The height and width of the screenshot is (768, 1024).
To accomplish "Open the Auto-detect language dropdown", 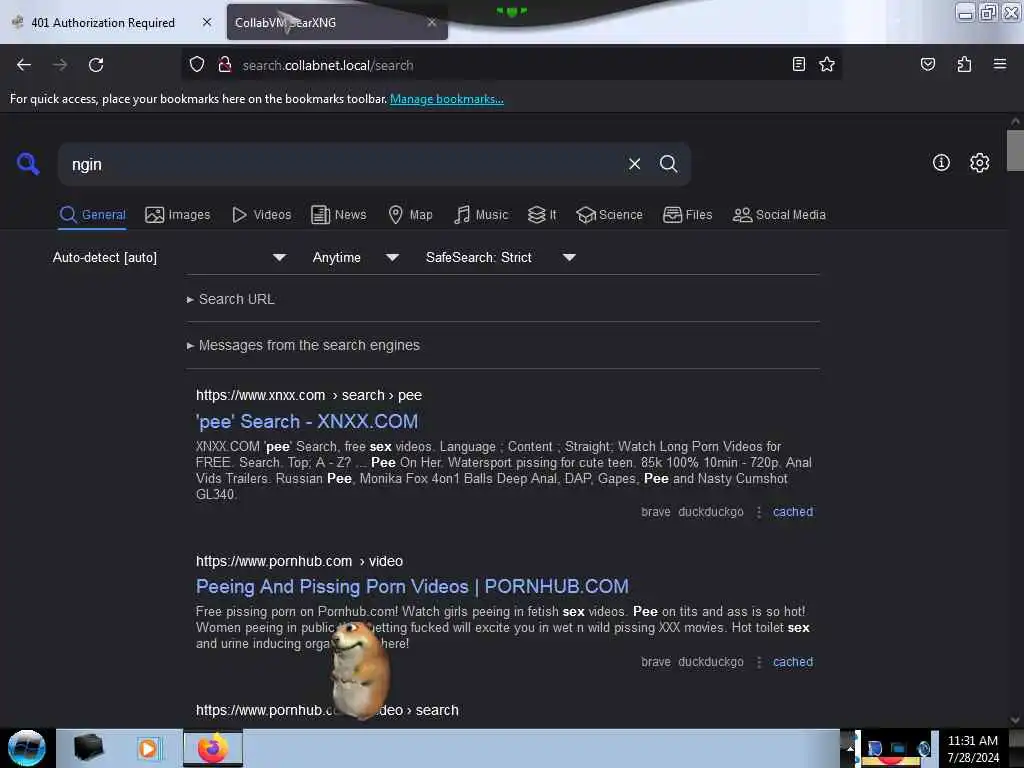I will pyautogui.click(x=169, y=257).
